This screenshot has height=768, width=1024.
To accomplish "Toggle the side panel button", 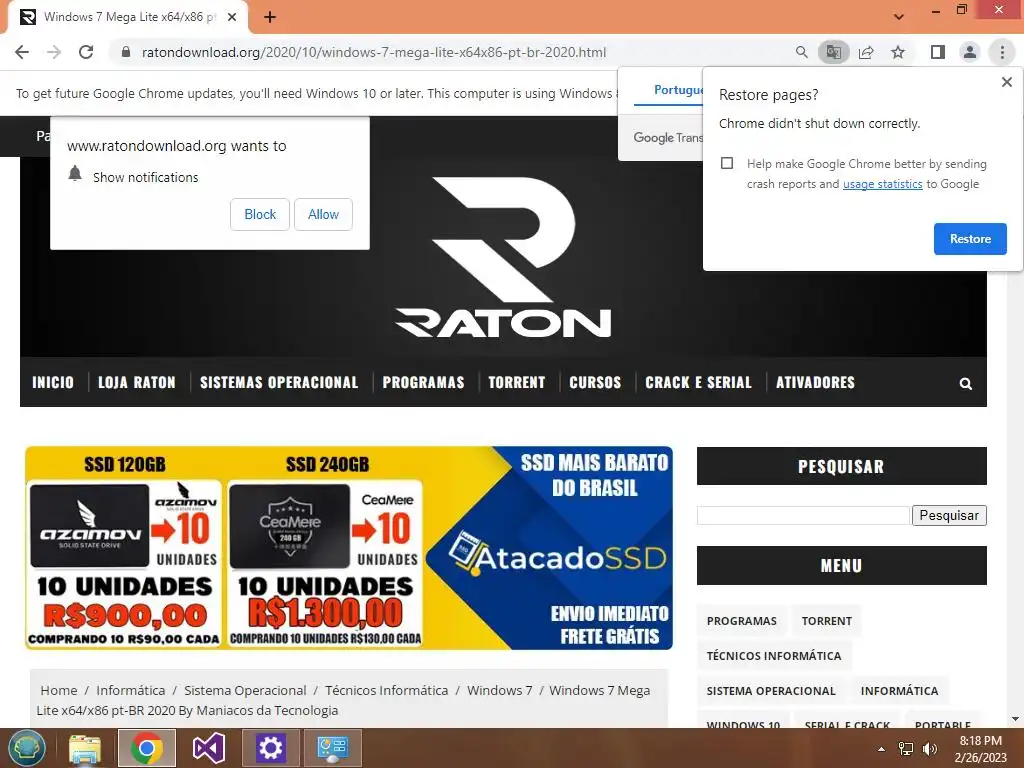I will click(x=938, y=52).
